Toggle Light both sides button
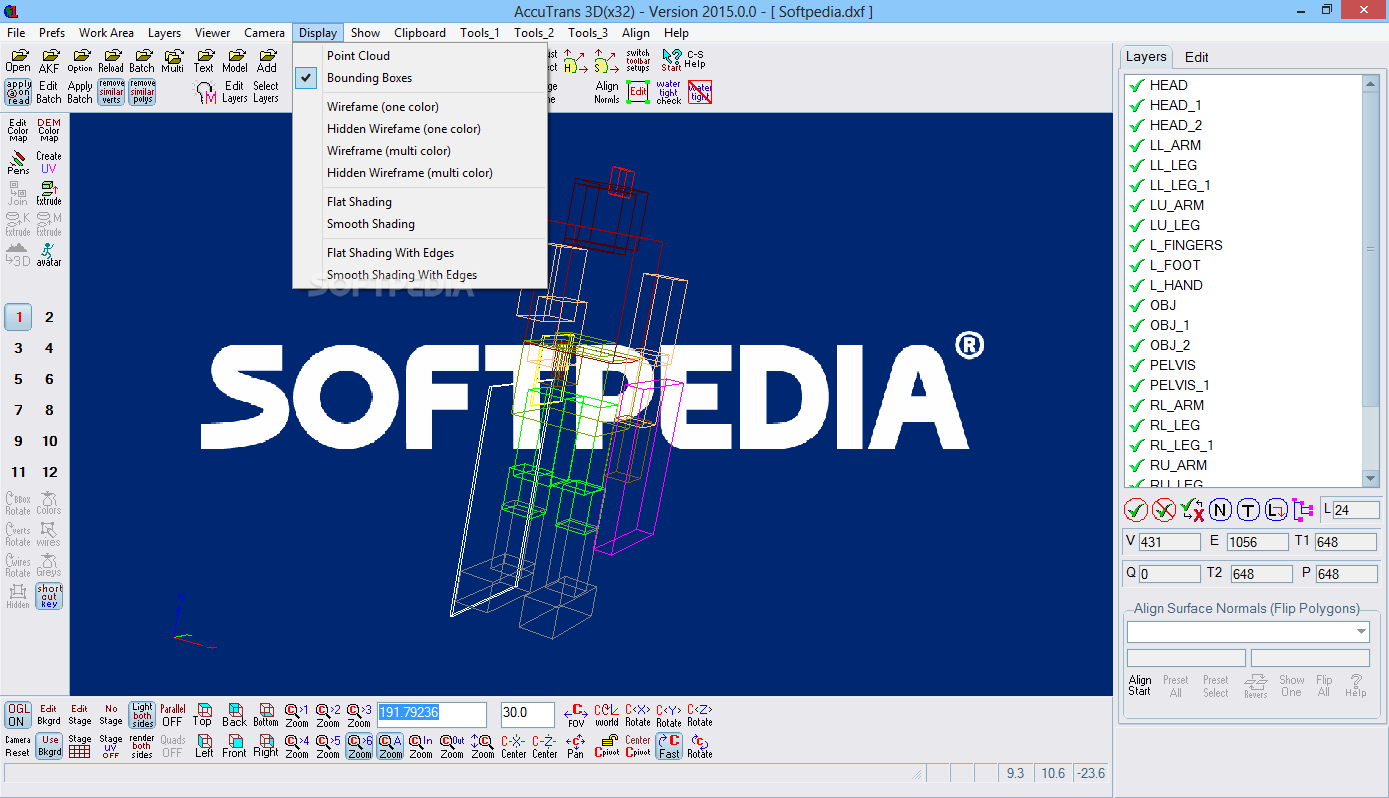Screen dimensions: 1389x798 click(x=142, y=714)
